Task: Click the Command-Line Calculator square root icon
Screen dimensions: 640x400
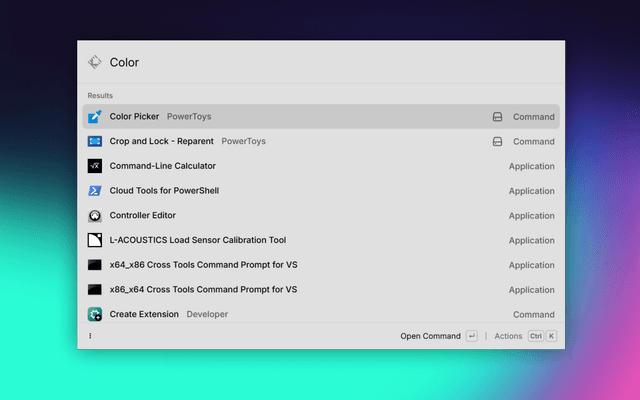Action: tap(95, 166)
